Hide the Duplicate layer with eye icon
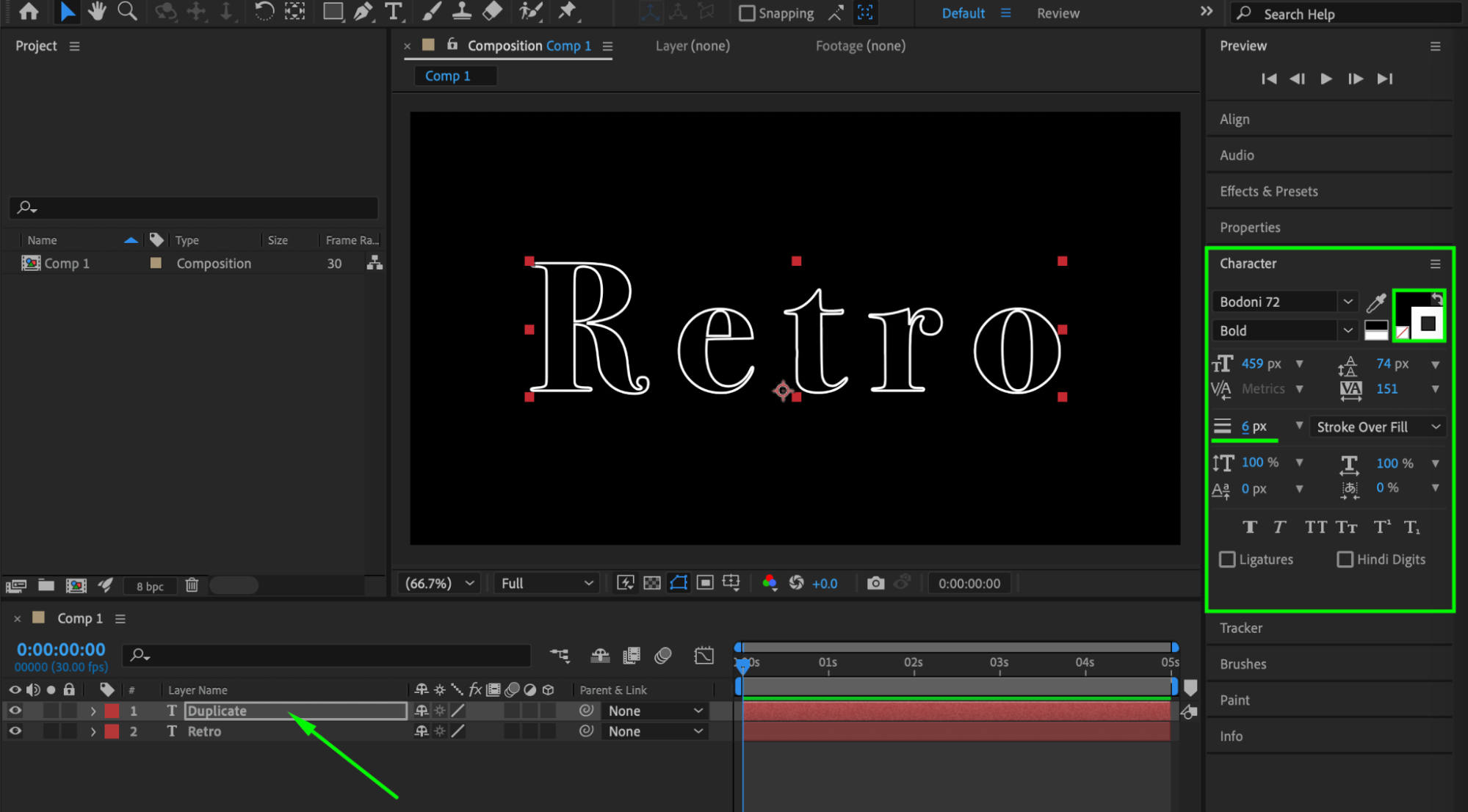The height and width of the screenshot is (812, 1468). (x=15, y=711)
